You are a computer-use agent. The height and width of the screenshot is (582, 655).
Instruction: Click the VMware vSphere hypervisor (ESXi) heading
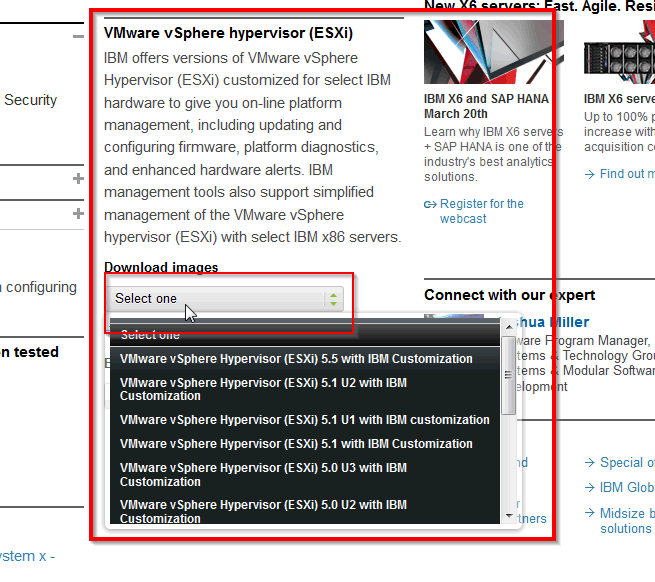(228, 33)
